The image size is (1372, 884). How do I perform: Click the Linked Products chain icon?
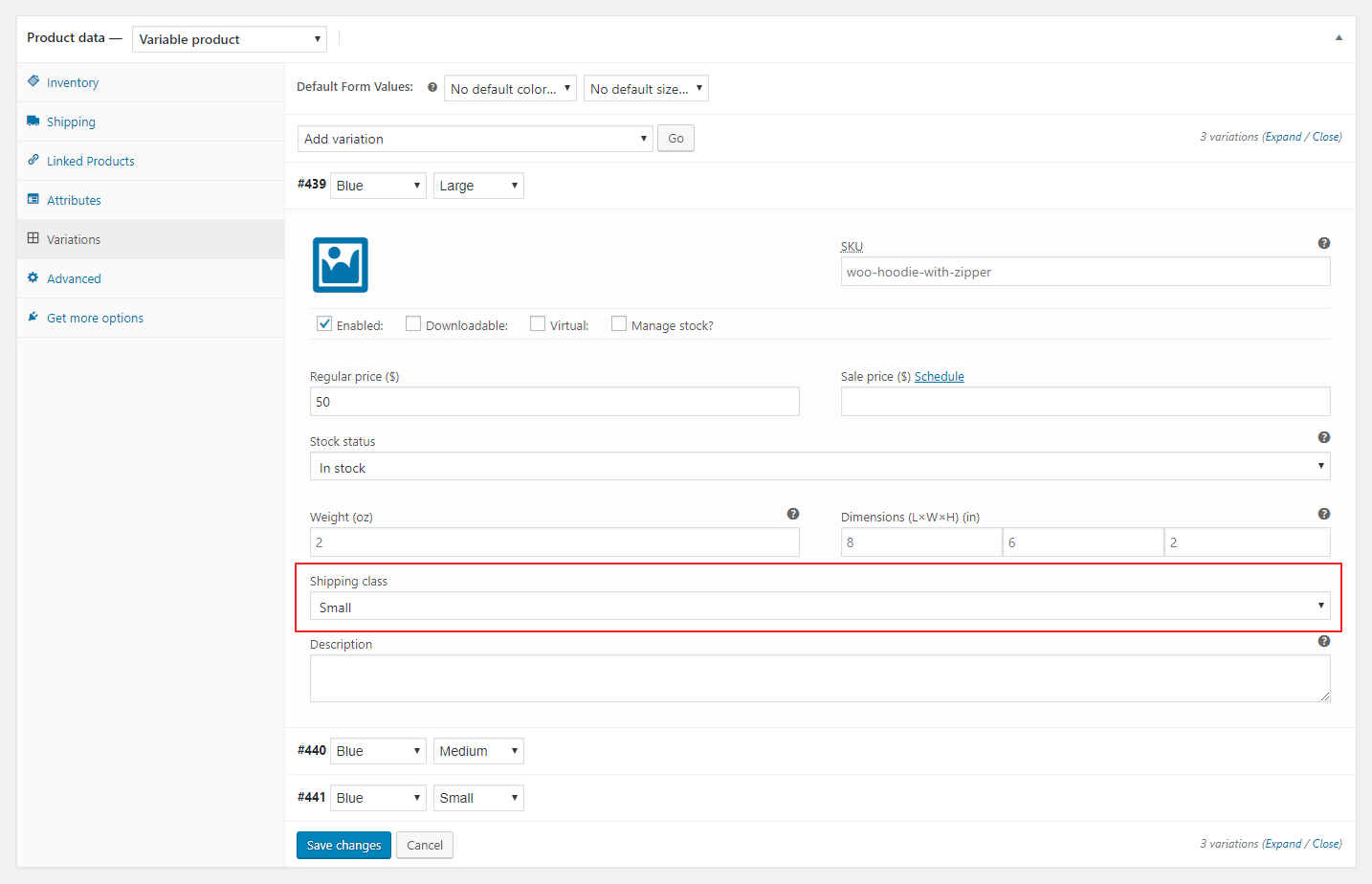[34, 160]
